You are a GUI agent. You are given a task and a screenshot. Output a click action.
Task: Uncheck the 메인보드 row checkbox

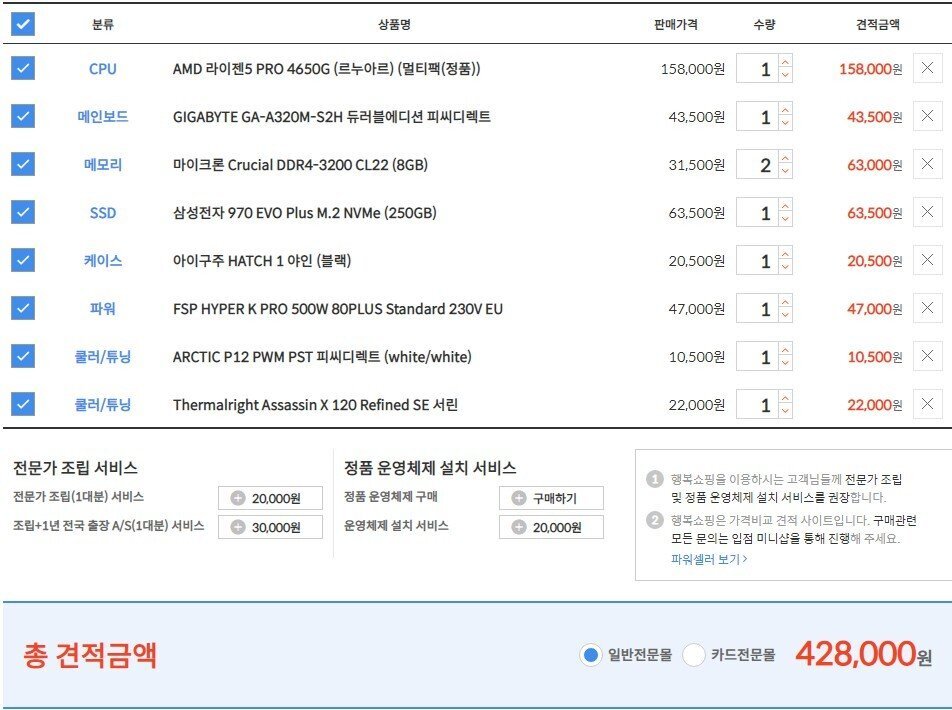pos(22,116)
